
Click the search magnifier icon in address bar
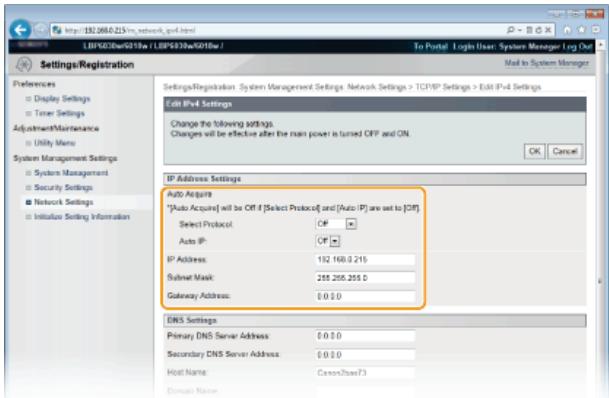[x=511, y=30]
